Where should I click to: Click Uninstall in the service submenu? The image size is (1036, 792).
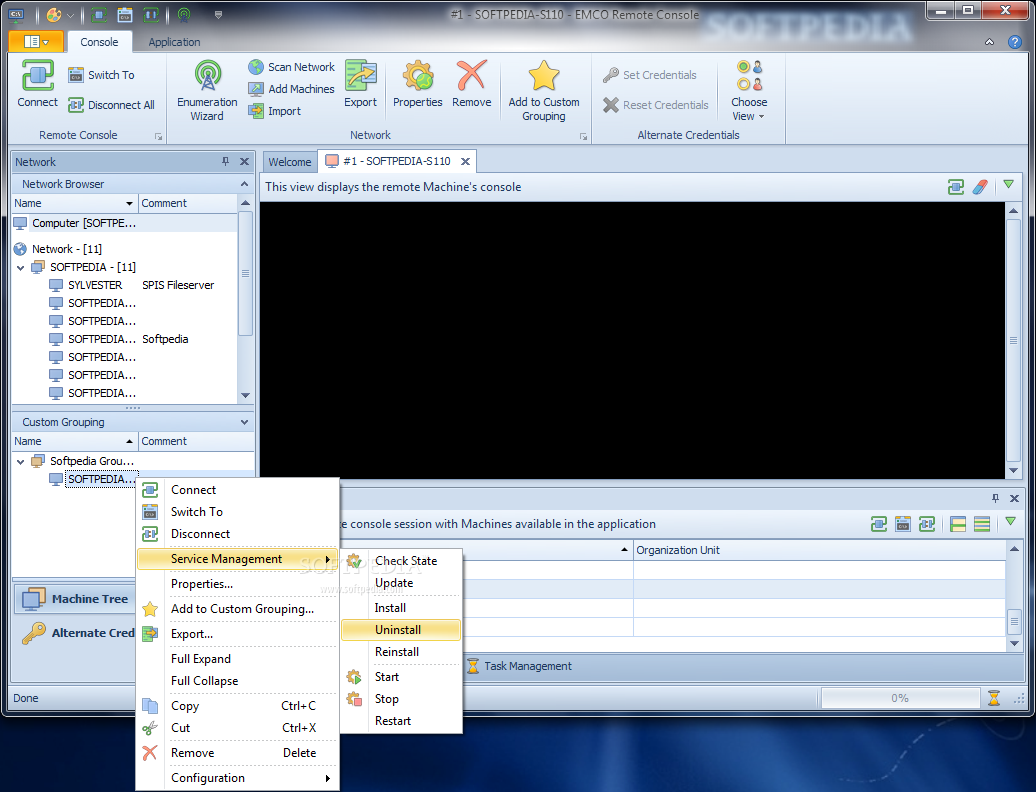401,630
